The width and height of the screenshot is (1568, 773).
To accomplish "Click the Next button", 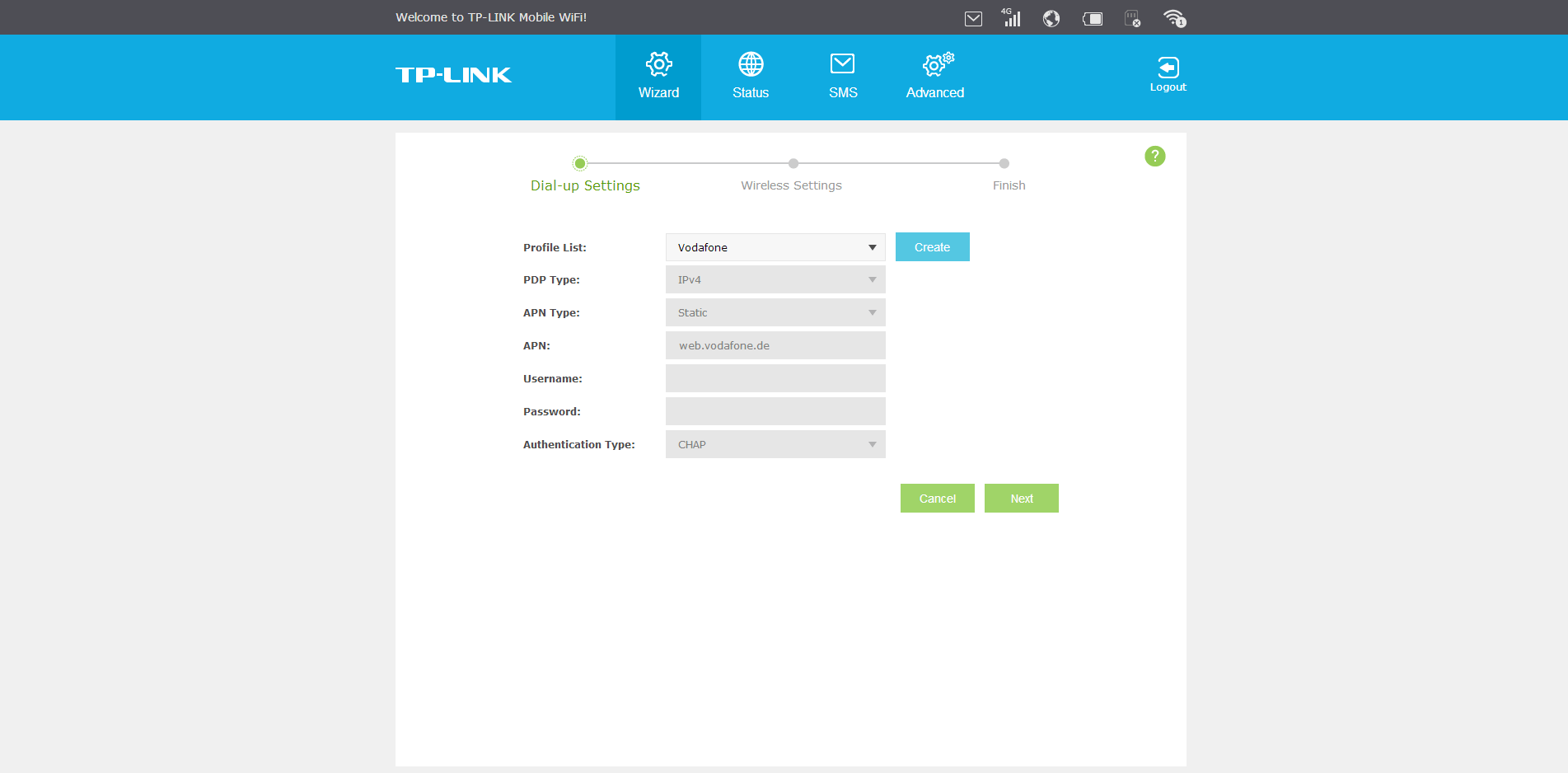I will (1021, 499).
